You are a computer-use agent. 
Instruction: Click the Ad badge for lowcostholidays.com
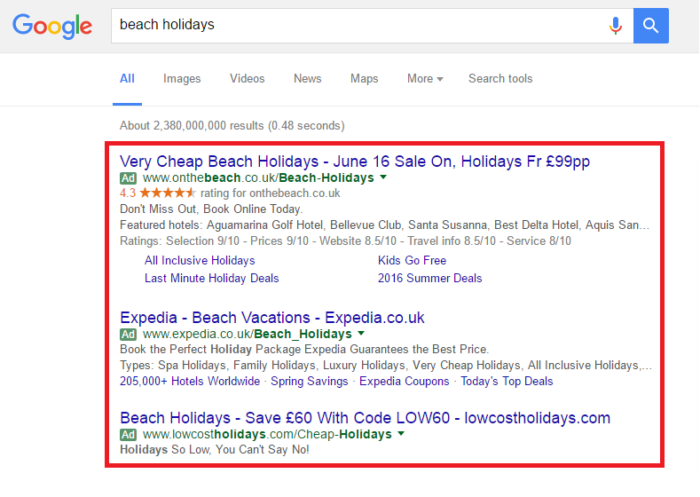pos(128,434)
